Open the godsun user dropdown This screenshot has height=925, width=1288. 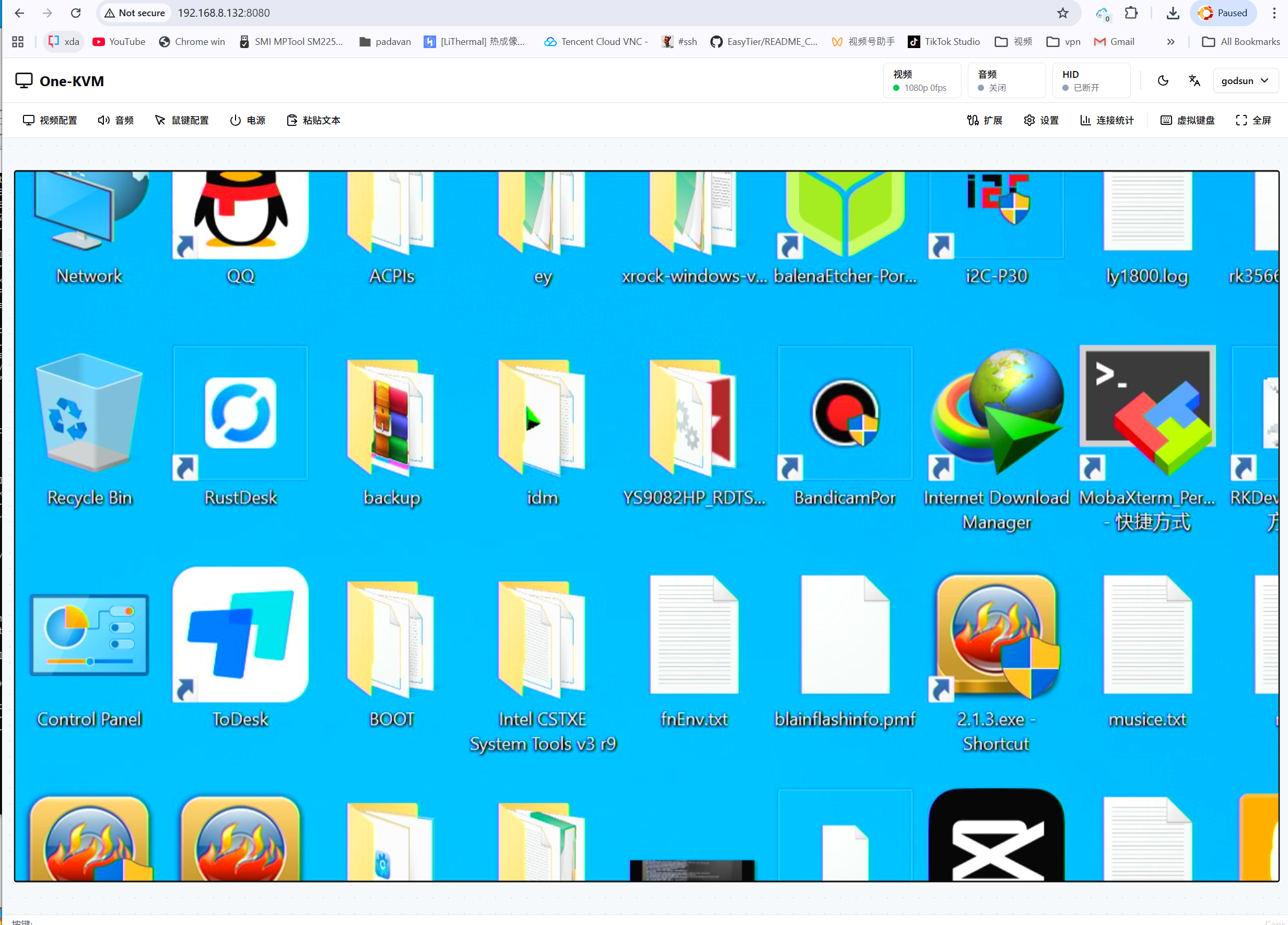pos(1245,80)
